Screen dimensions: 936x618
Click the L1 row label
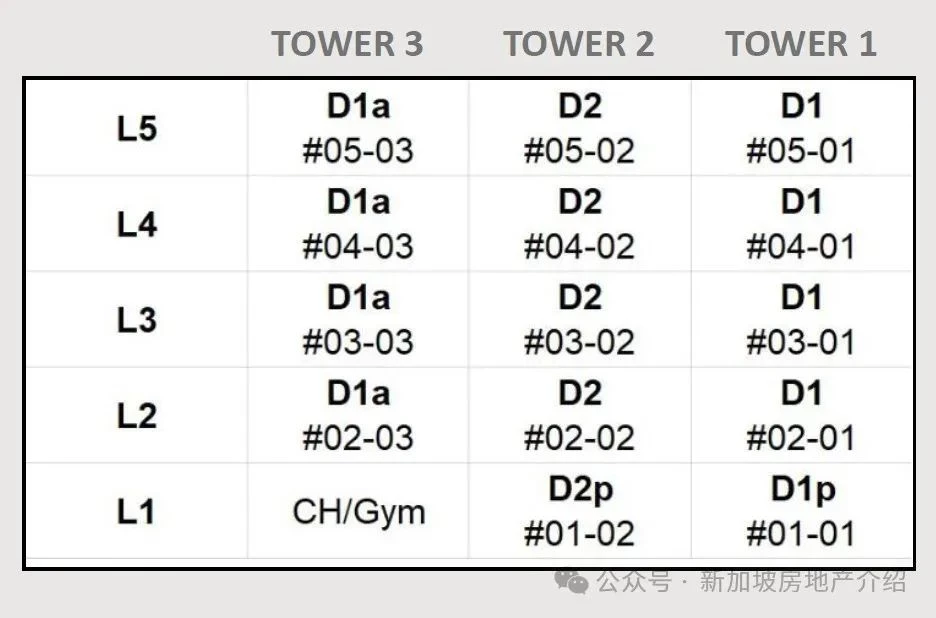coord(136,512)
